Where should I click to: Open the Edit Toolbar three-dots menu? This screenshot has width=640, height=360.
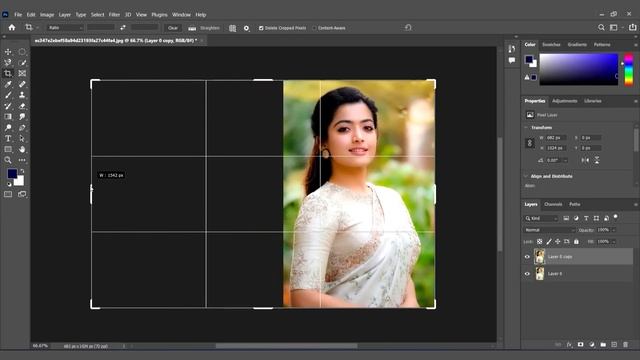click(x=22, y=160)
